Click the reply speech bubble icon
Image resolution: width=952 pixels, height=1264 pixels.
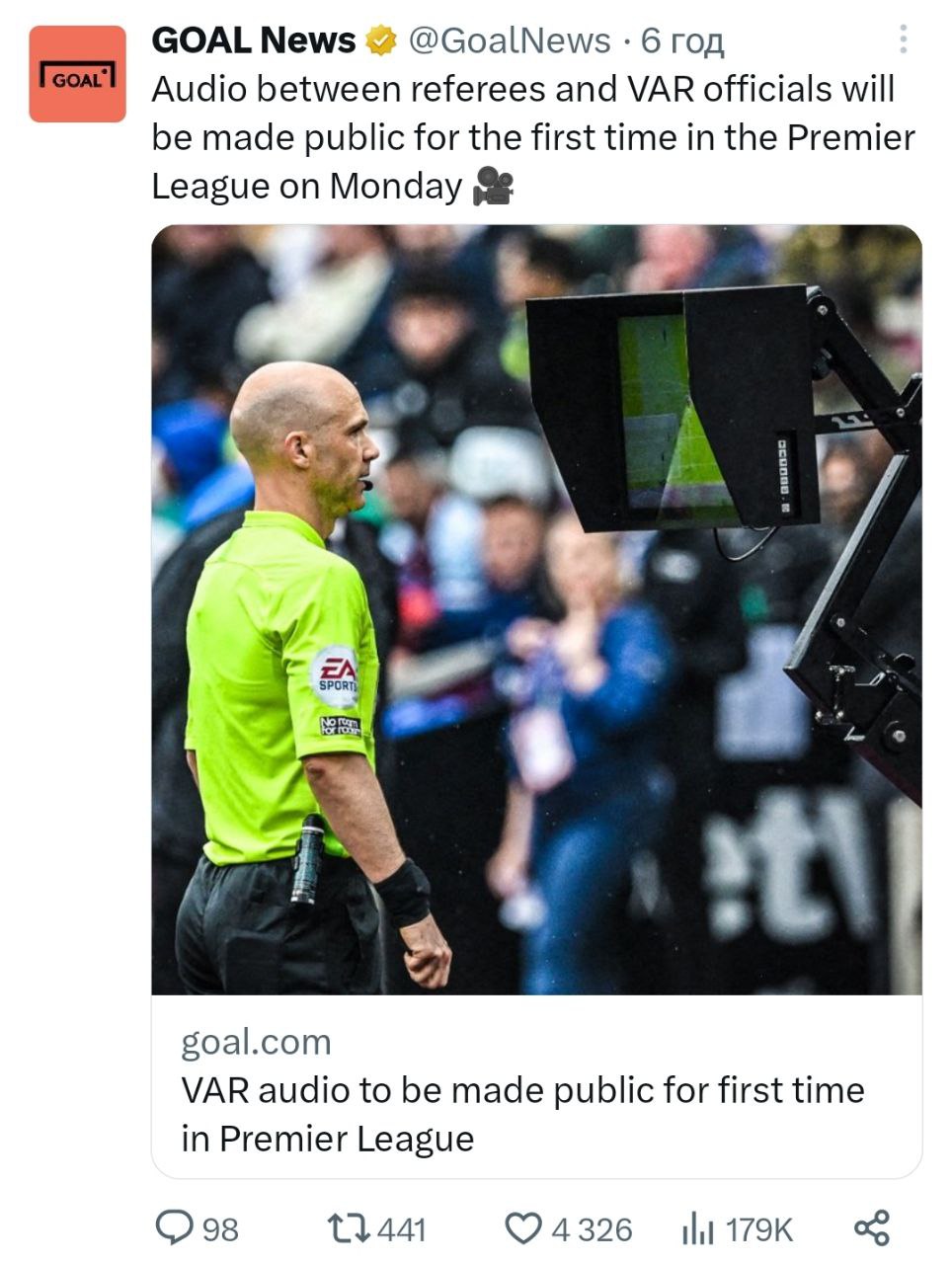tap(175, 1227)
